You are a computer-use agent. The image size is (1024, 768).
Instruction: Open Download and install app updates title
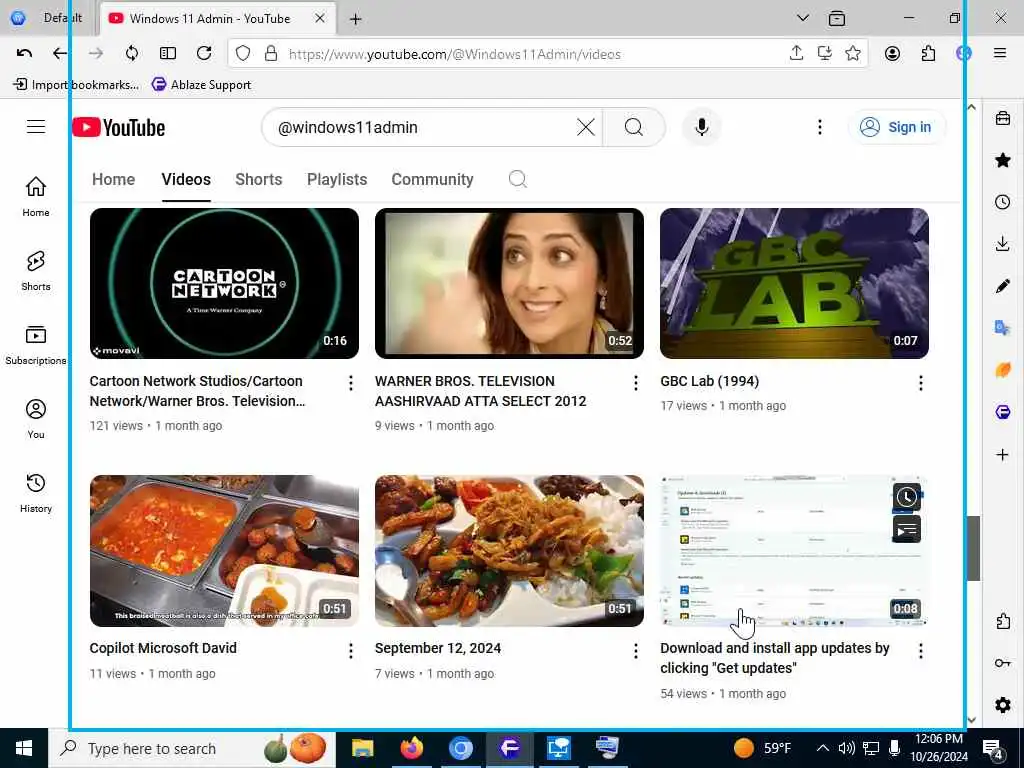(x=775, y=658)
